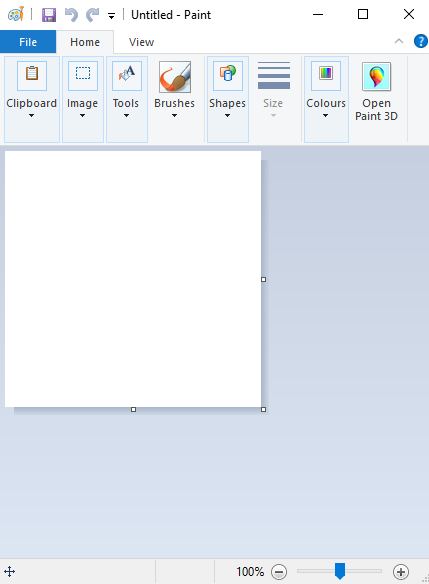Click the Paint Help question mark icon

(x=421, y=41)
